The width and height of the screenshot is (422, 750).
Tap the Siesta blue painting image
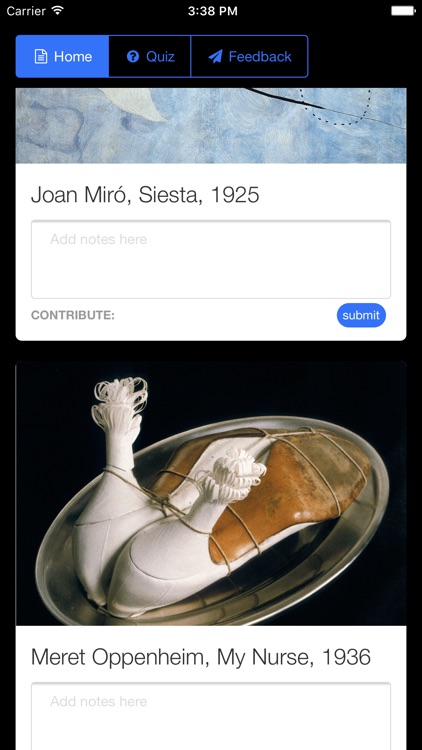click(211, 125)
